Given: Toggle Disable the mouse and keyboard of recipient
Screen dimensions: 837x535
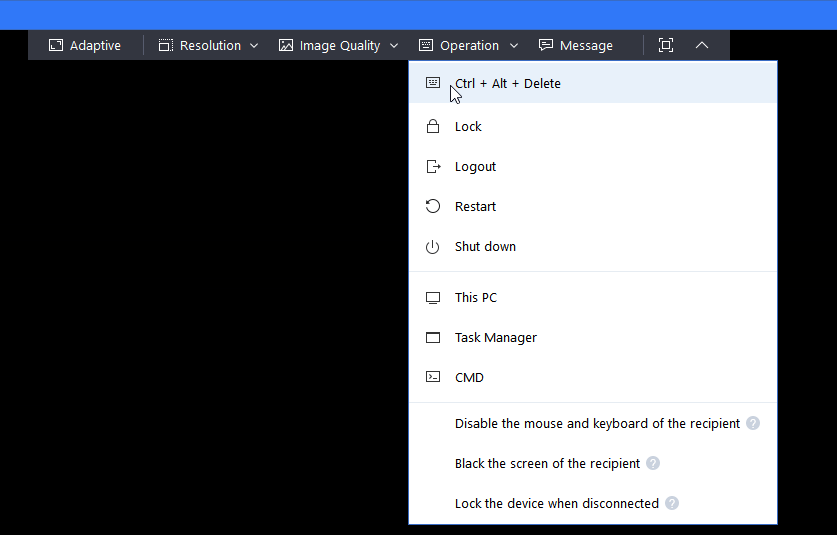Looking at the screenshot, I should (597, 424).
